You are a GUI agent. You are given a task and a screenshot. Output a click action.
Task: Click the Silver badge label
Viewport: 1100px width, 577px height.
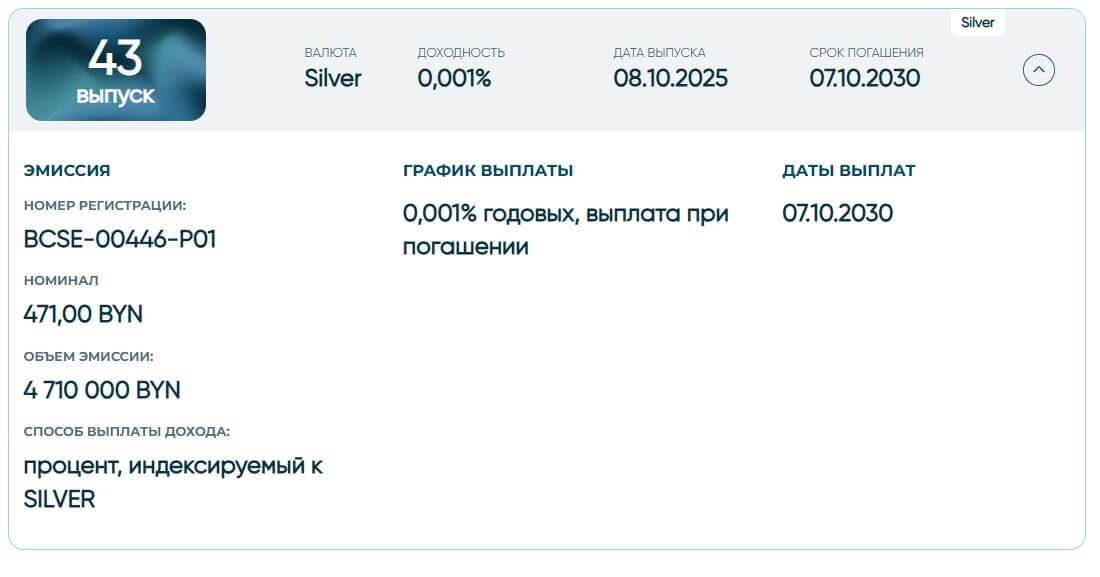coord(977,22)
